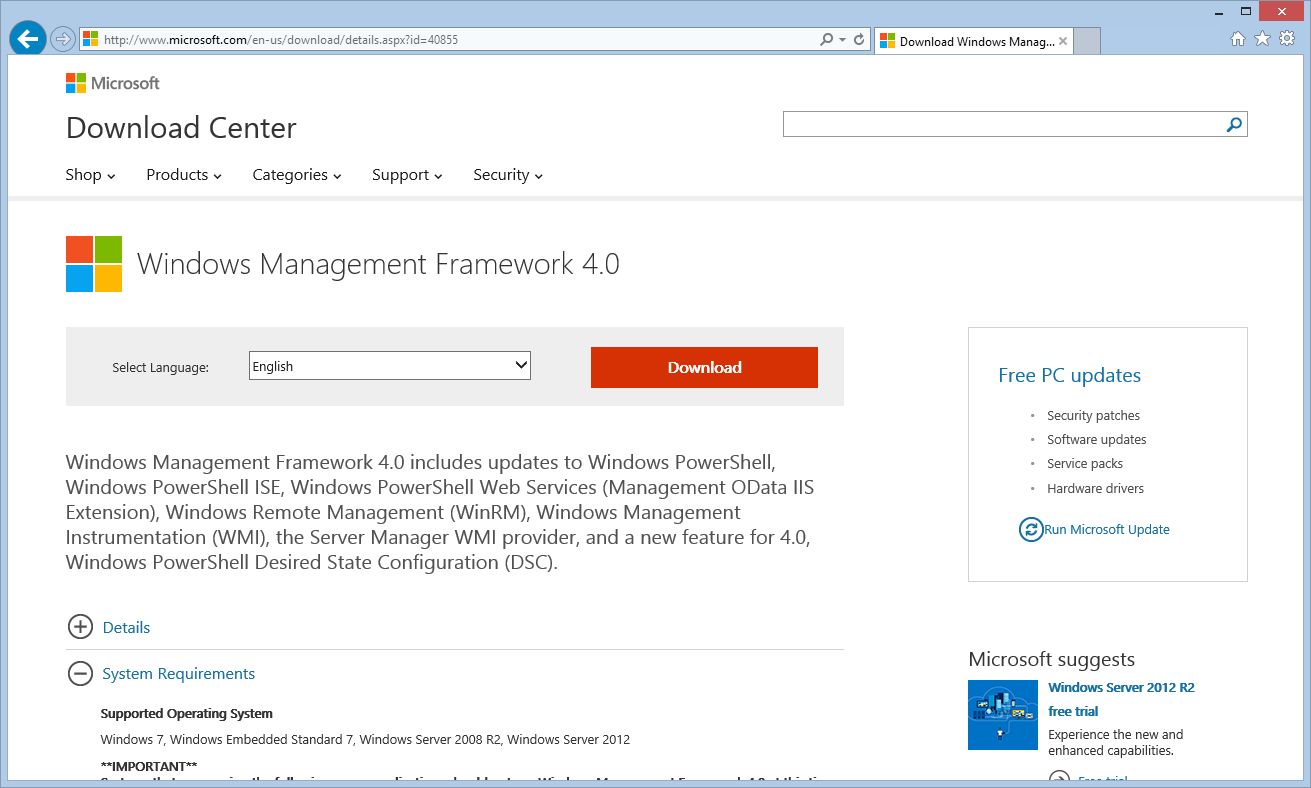Screen dimensions: 1311x788
Task: Open the Shop menu
Action: [x=91, y=175]
